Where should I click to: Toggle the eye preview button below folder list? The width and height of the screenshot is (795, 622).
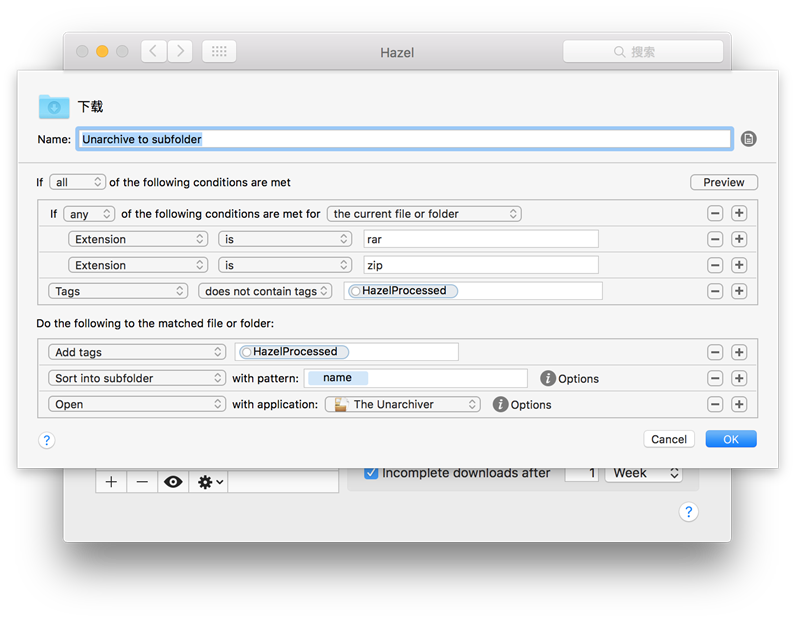click(x=174, y=482)
